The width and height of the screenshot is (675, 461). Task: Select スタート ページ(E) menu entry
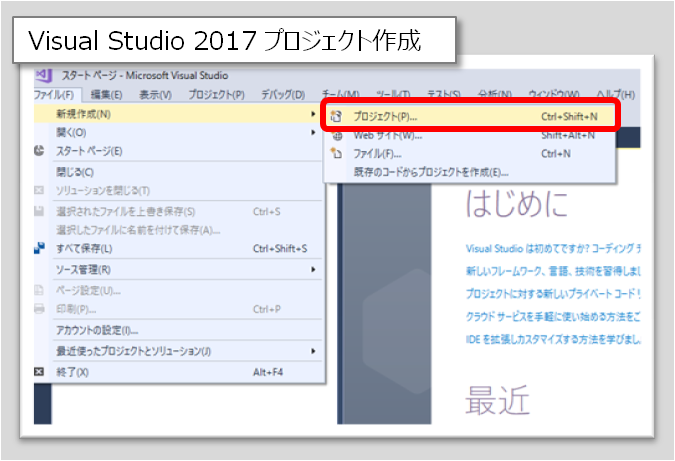(x=179, y=151)
